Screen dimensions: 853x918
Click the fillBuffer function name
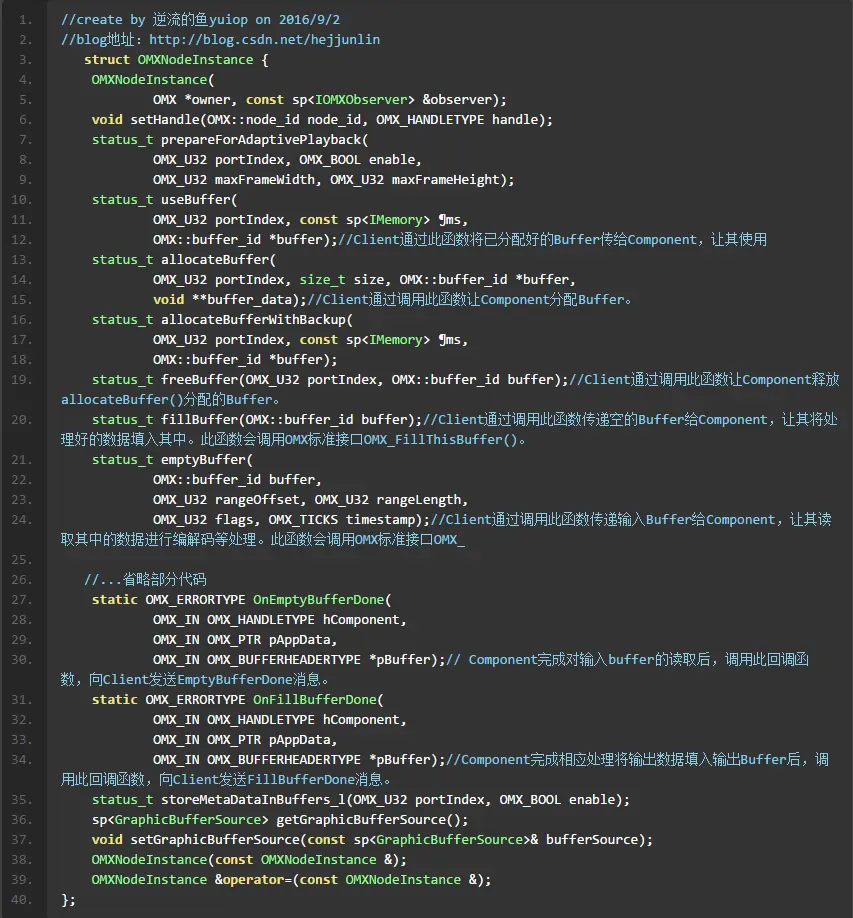199,419
